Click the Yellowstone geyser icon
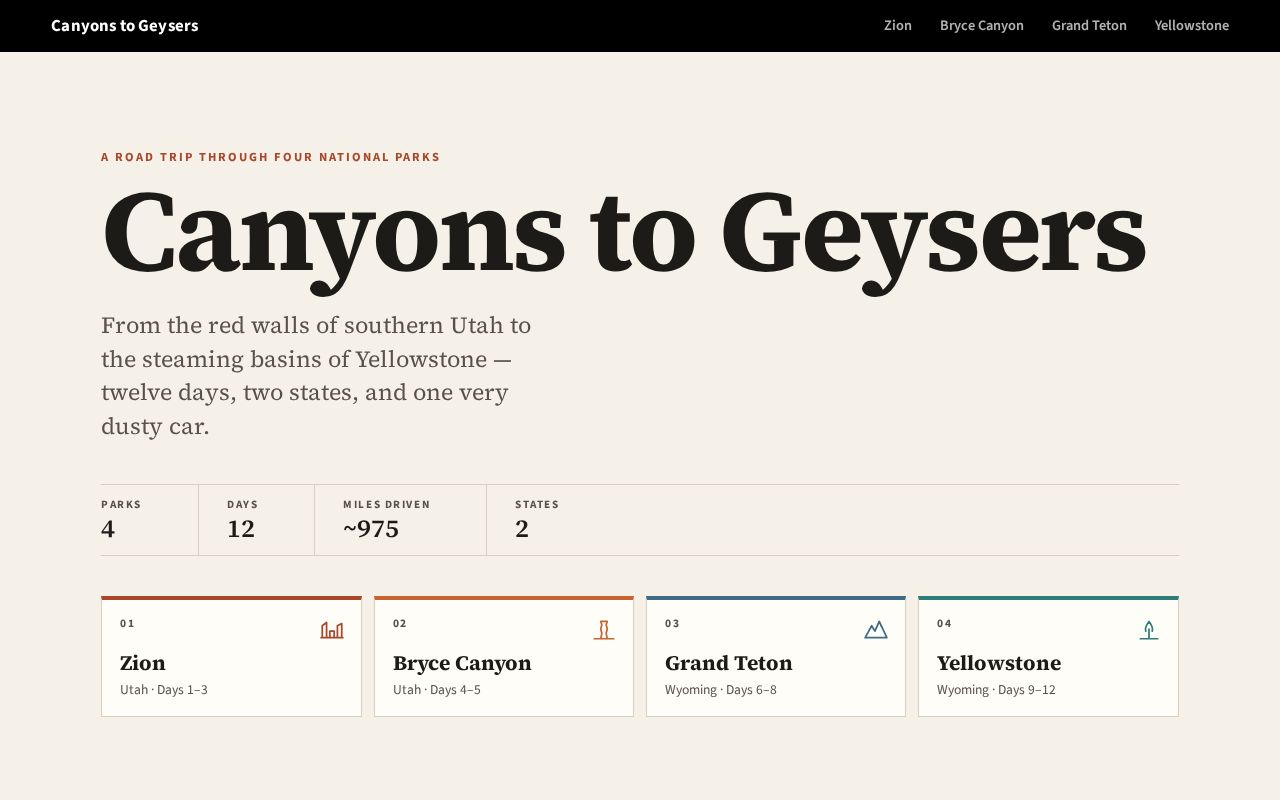 (1149, 630)
